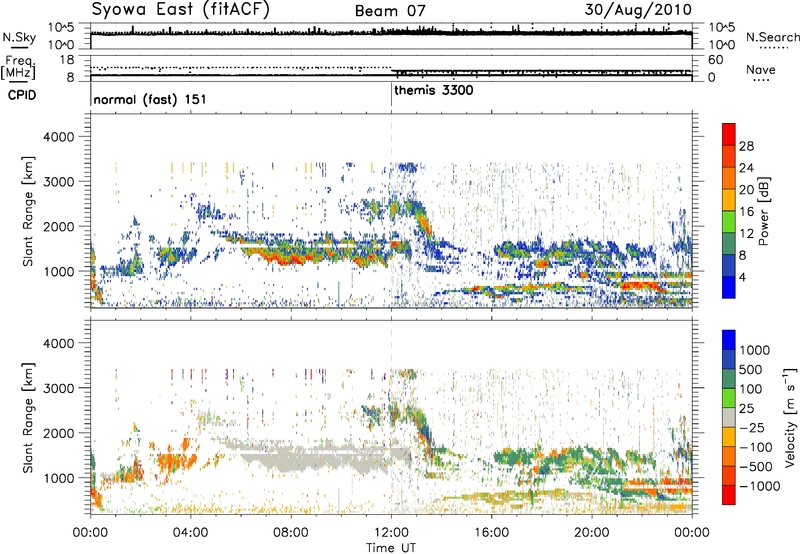Click the power colorbar value 28
This screenshot has width=800, height=554.
[x=746, y=146]
